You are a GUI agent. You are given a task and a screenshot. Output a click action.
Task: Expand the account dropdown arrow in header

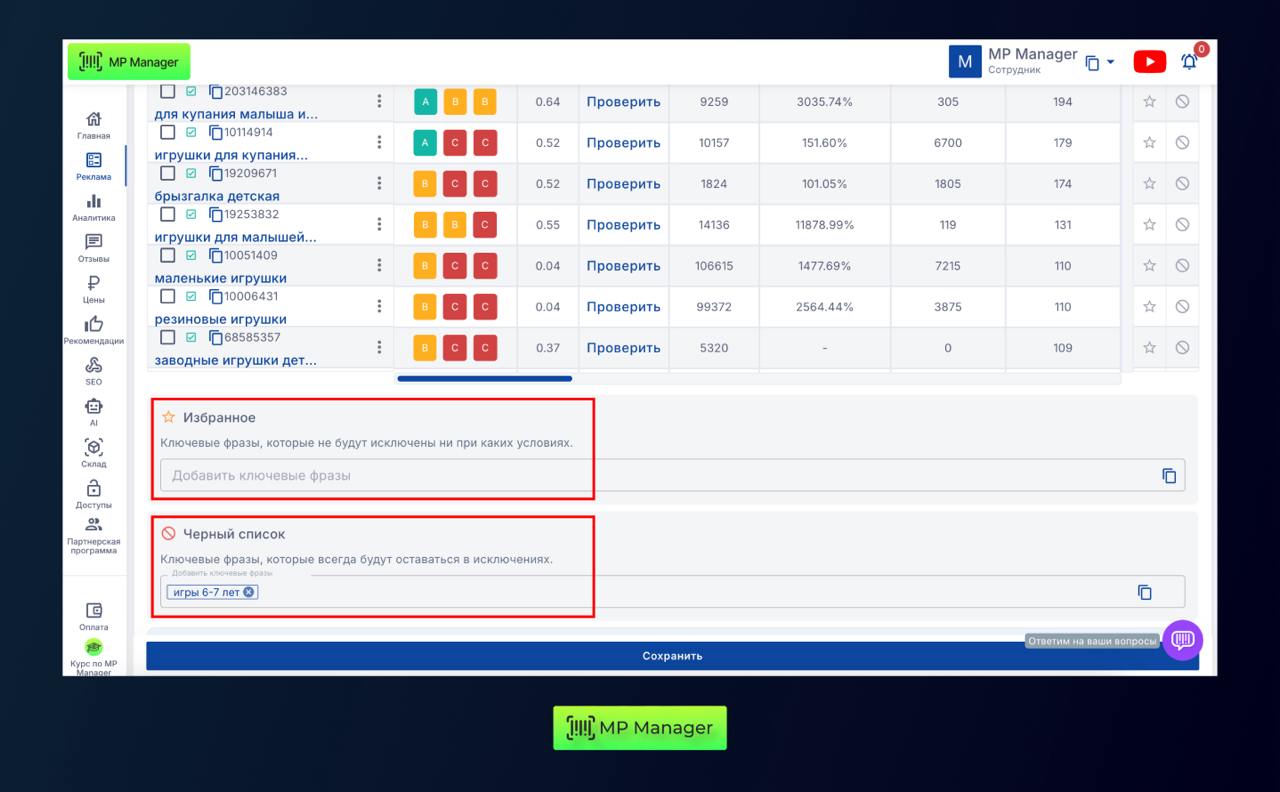1110,63
